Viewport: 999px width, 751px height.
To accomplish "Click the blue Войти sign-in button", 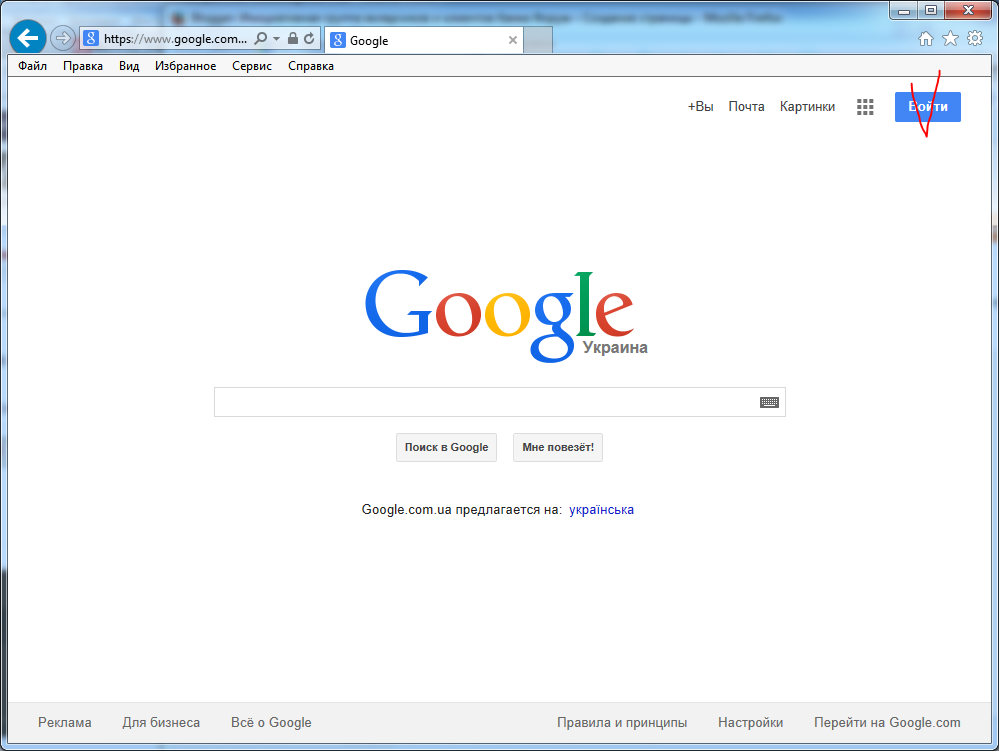I will [928, 106].
